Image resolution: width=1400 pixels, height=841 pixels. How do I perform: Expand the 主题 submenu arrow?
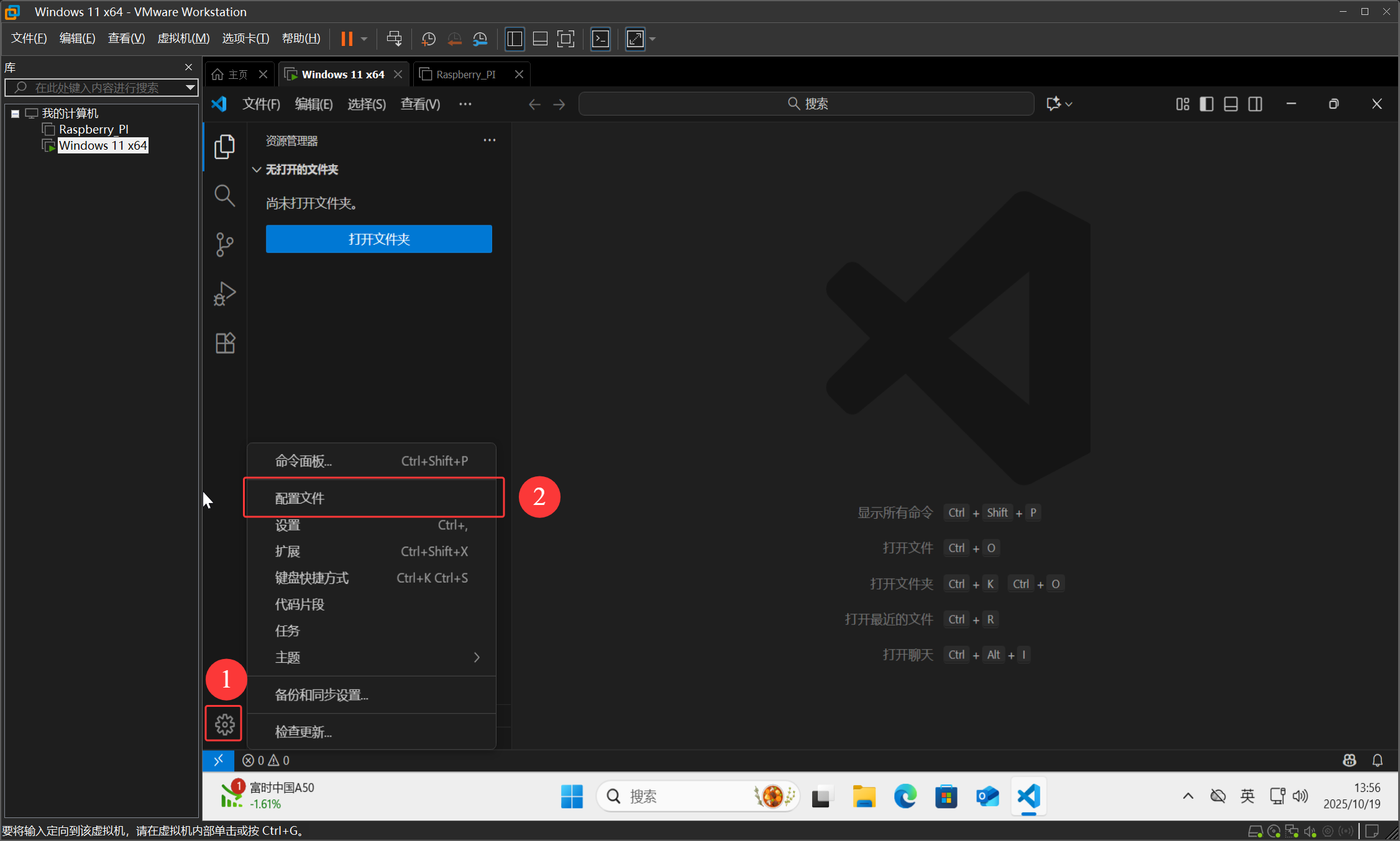click(477, 657)
